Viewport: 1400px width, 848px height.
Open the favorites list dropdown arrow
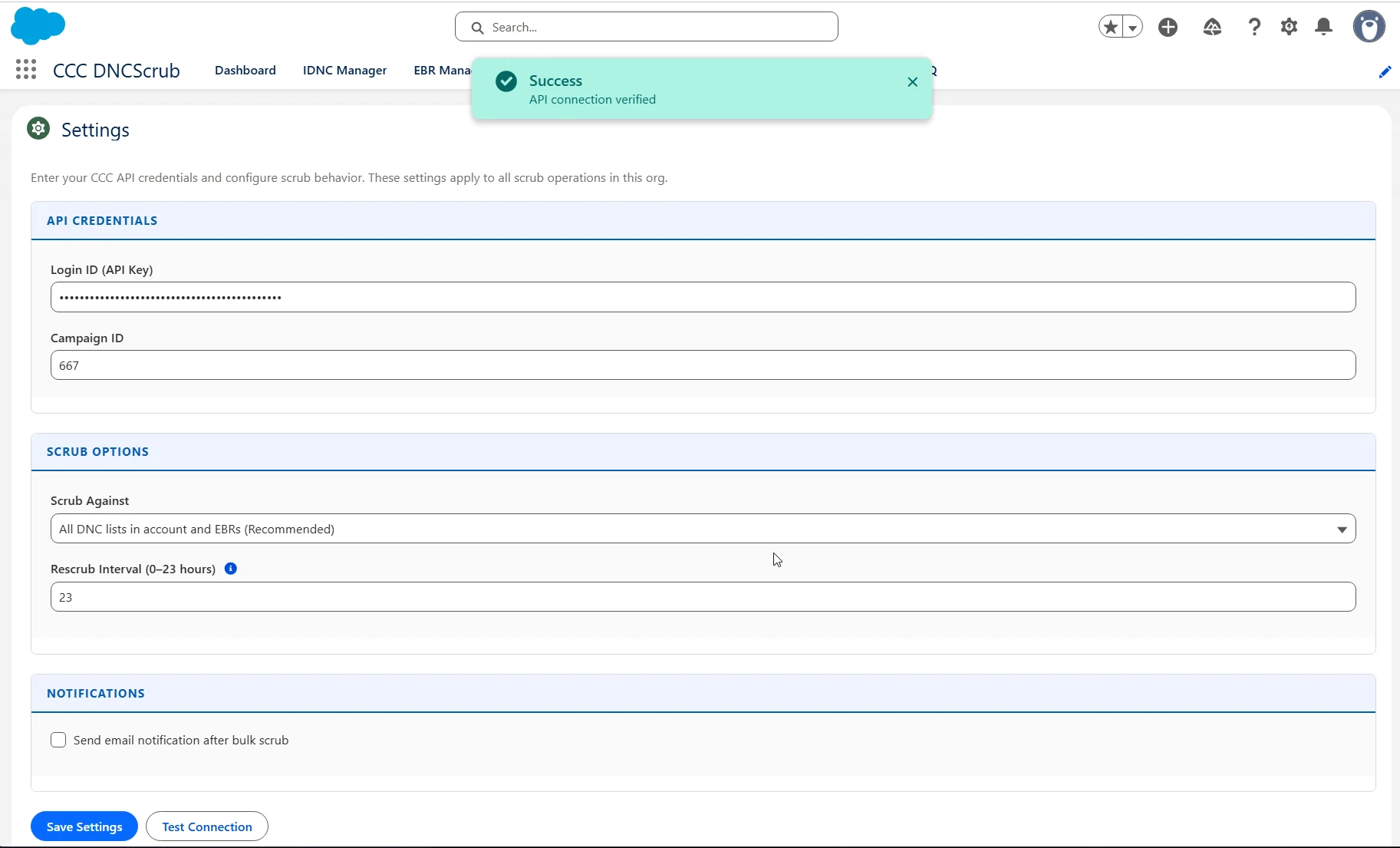coord(1132,27)
